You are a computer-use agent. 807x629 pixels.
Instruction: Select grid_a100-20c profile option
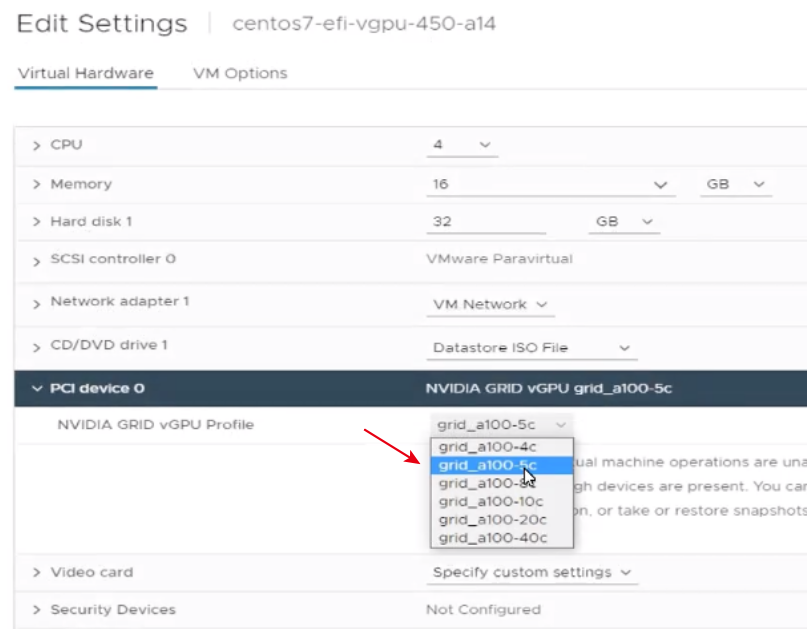coord(502,519)
